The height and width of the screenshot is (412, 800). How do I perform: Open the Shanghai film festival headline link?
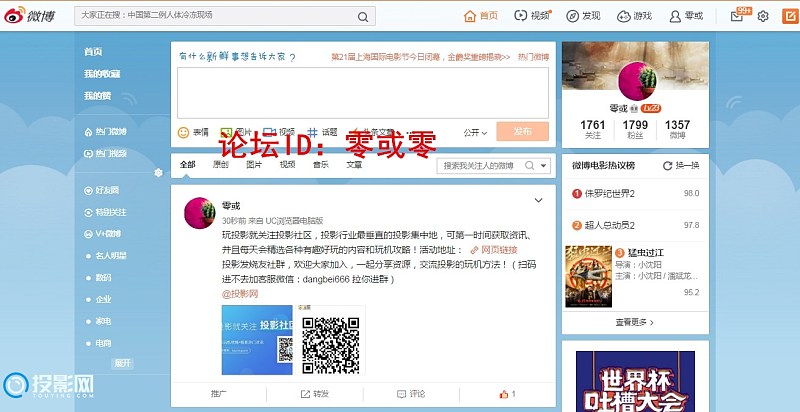420,57
